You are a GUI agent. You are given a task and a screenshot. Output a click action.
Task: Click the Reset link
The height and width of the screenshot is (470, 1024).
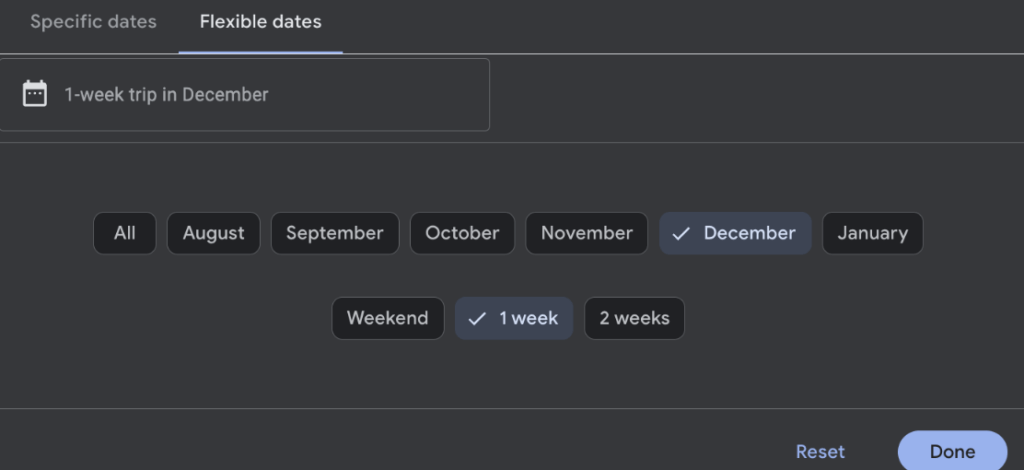pos(820,452)
